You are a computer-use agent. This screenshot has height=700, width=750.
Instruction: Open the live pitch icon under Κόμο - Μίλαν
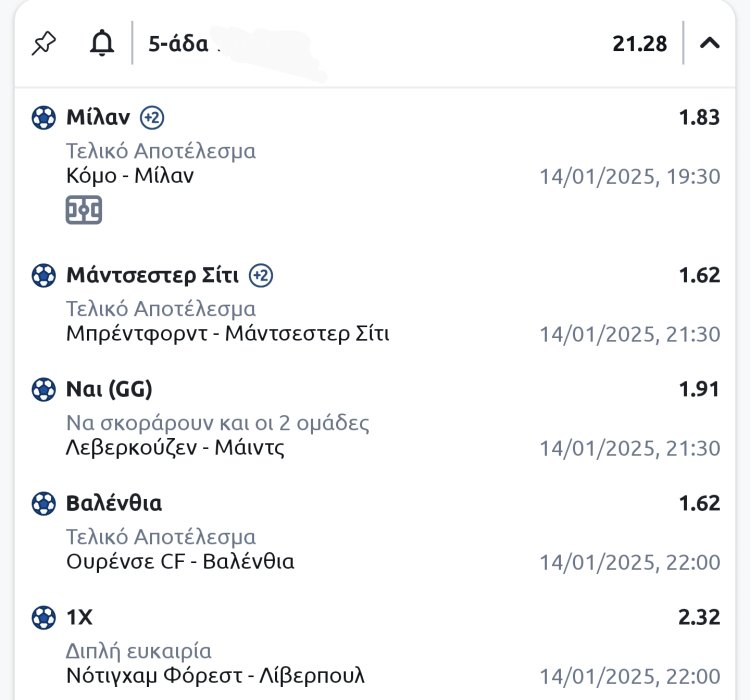click(x=84, y=210)
